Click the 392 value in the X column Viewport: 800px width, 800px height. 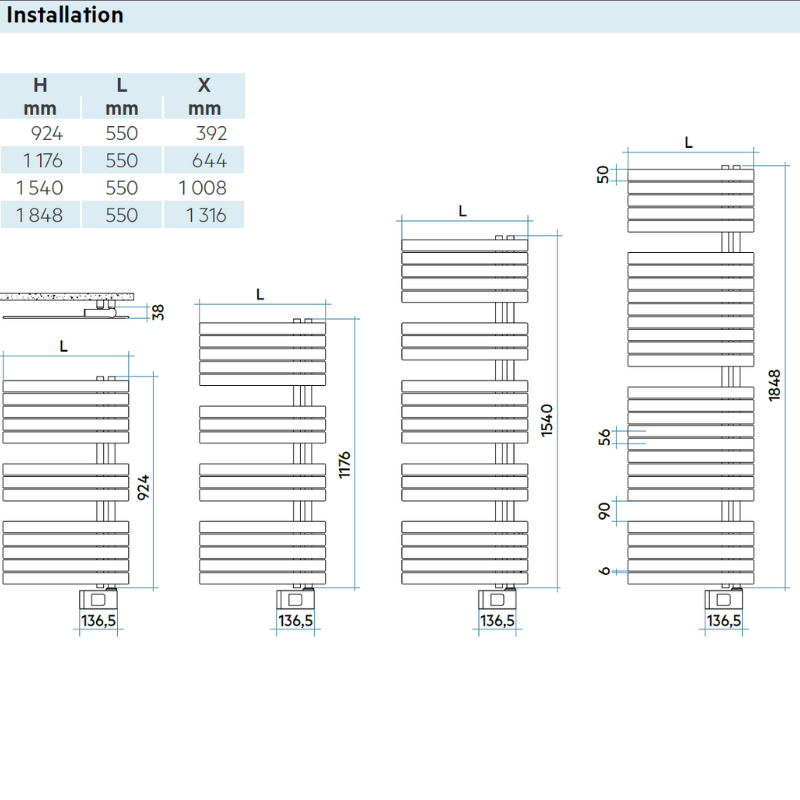pyautogui.click(x=211, y=133)
